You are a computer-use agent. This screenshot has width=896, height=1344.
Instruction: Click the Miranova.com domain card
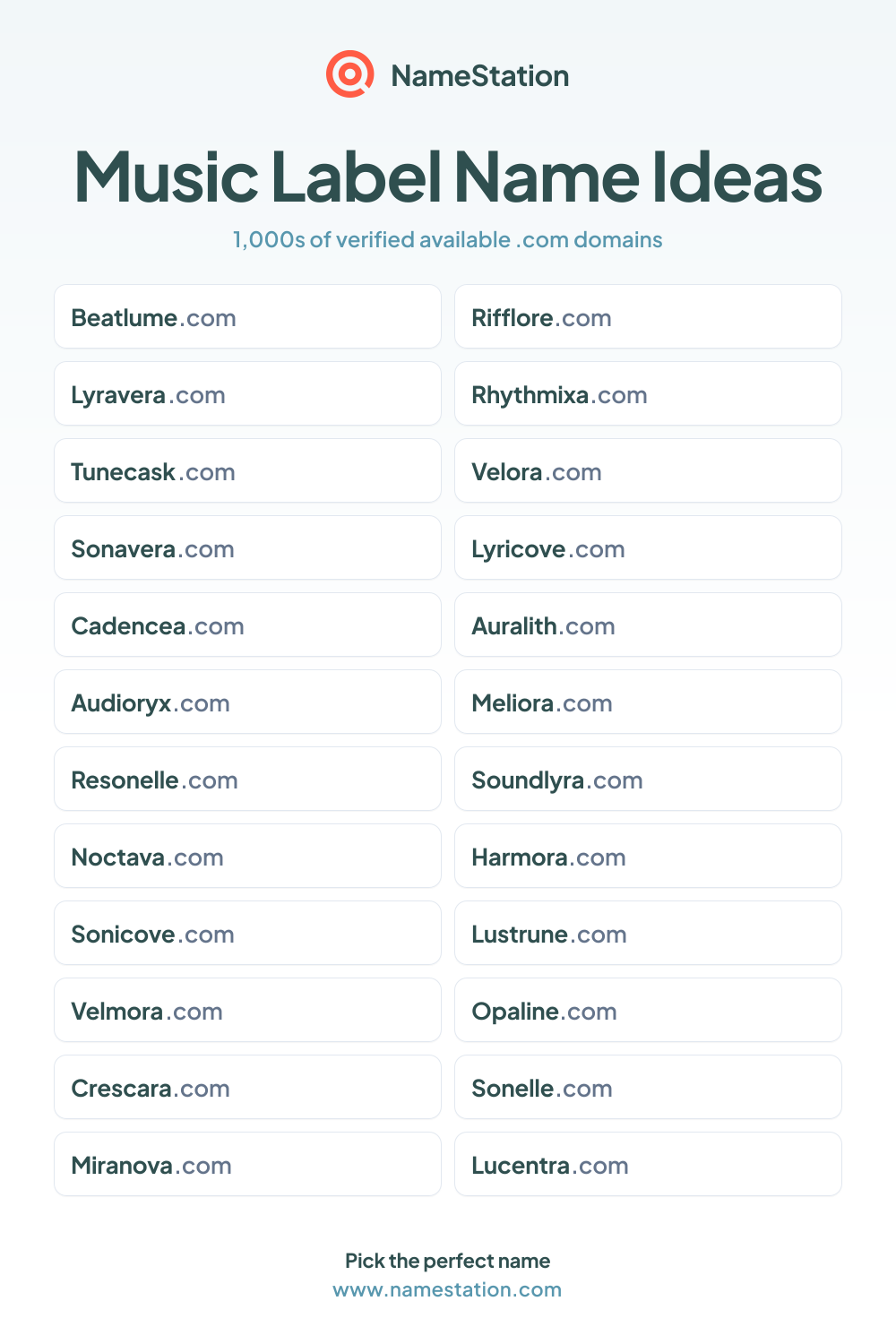point(247,1164)
